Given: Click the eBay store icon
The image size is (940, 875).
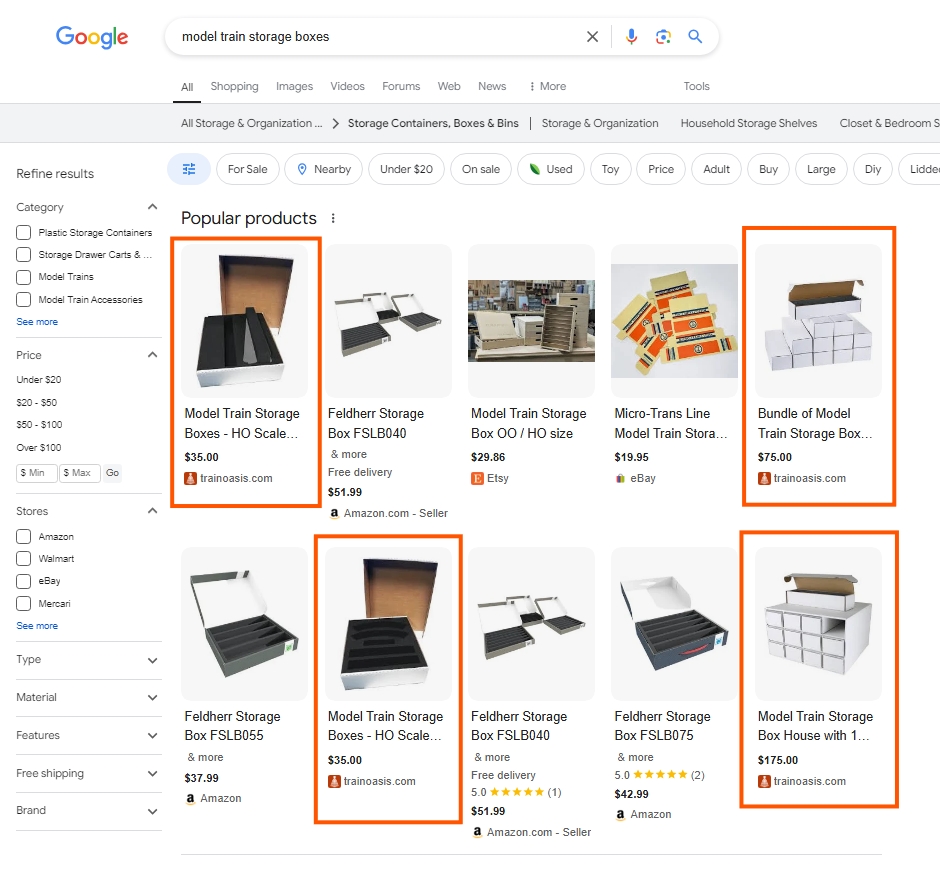Looking at the screenshot, I should click(x=620, y=478).
